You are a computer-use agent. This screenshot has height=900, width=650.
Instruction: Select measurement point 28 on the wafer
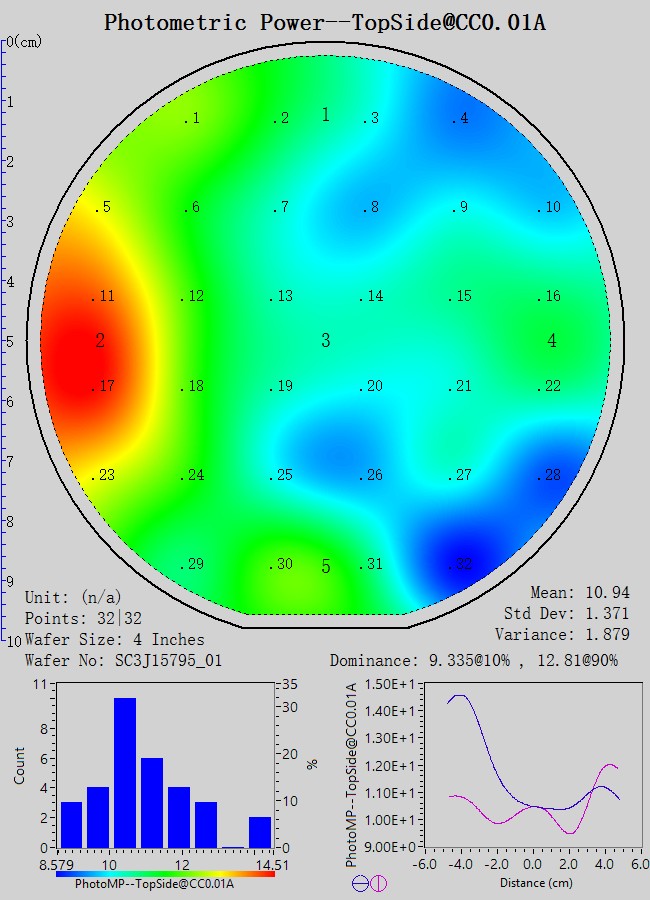(x=549, y=475)
